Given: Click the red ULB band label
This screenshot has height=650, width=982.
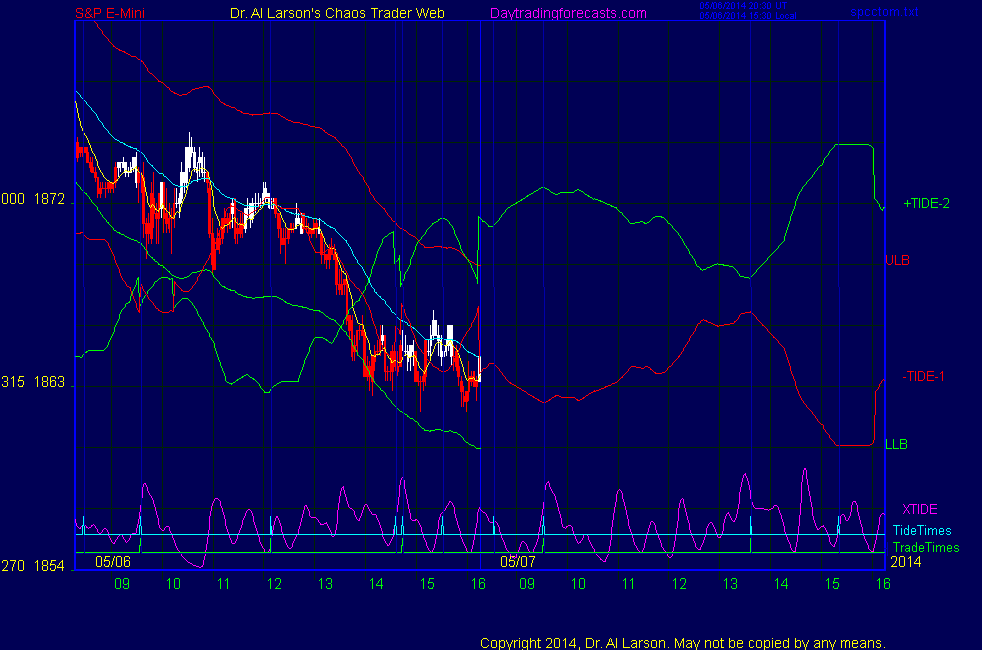Looking at the screenshot, I should 897,261.
